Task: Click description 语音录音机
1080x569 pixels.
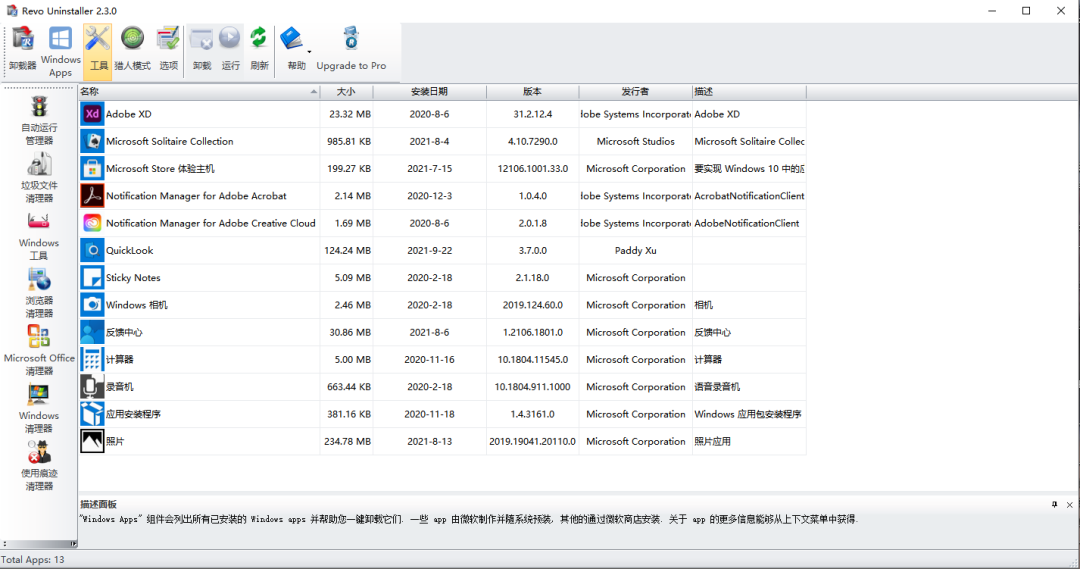Action: click(x=716, y=387)
